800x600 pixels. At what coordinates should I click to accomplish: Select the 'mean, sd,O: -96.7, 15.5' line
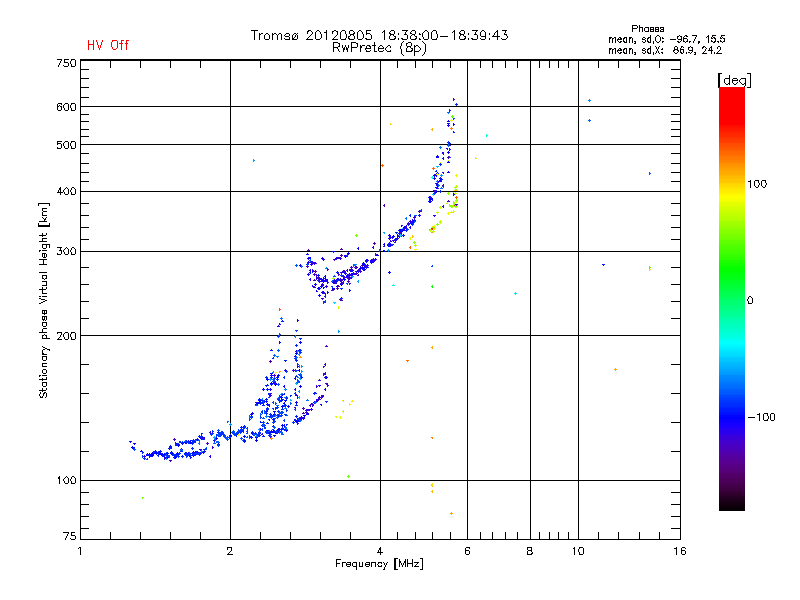pos(666,39)
